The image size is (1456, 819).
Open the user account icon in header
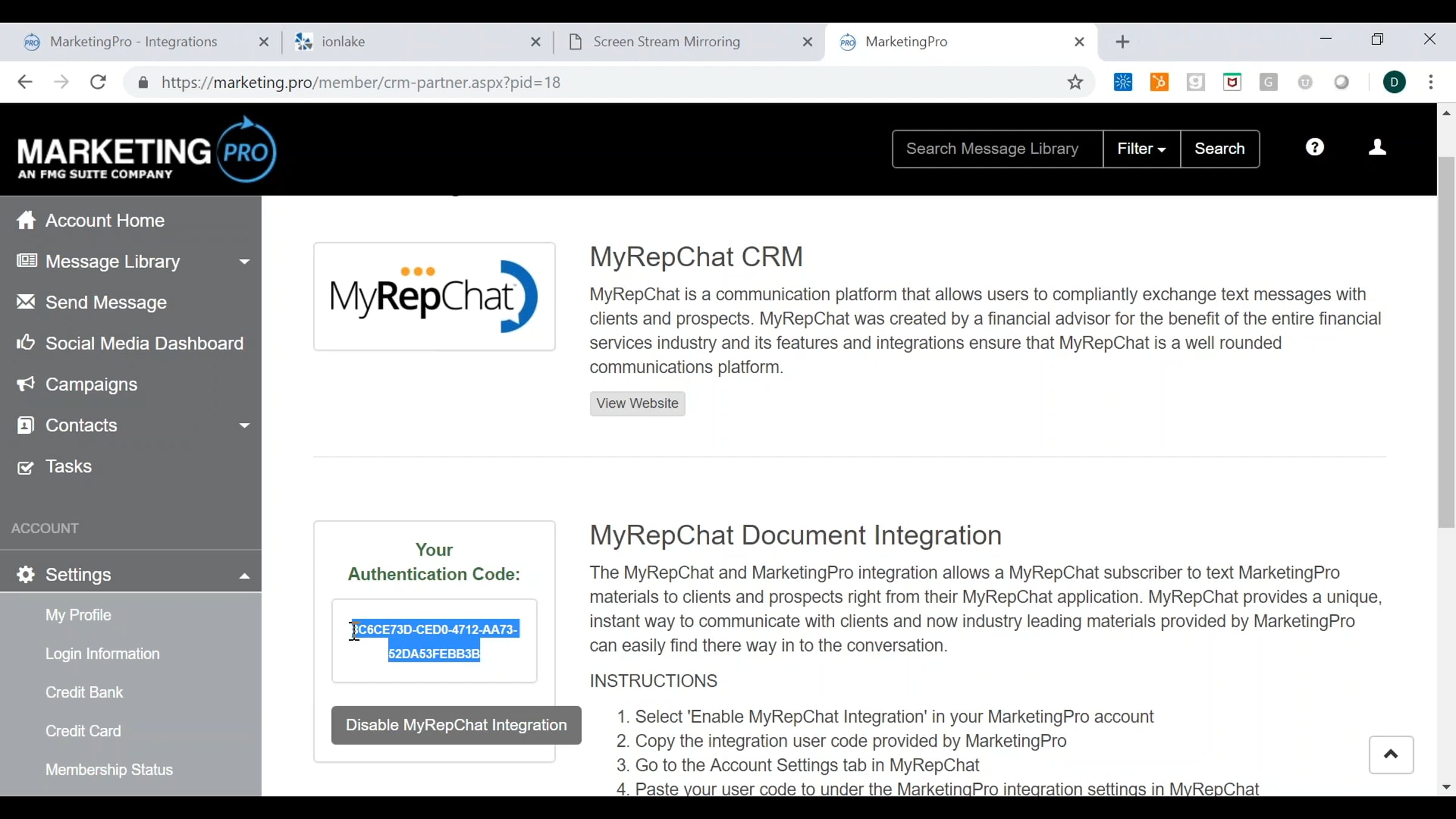click(x=1377, y=147)
